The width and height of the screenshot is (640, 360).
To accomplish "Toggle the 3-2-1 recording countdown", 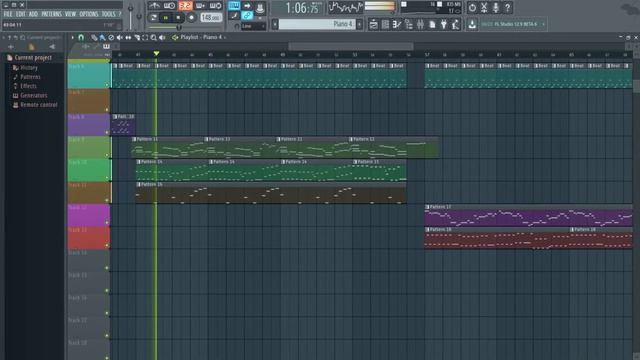I will (x=185, y=6).
